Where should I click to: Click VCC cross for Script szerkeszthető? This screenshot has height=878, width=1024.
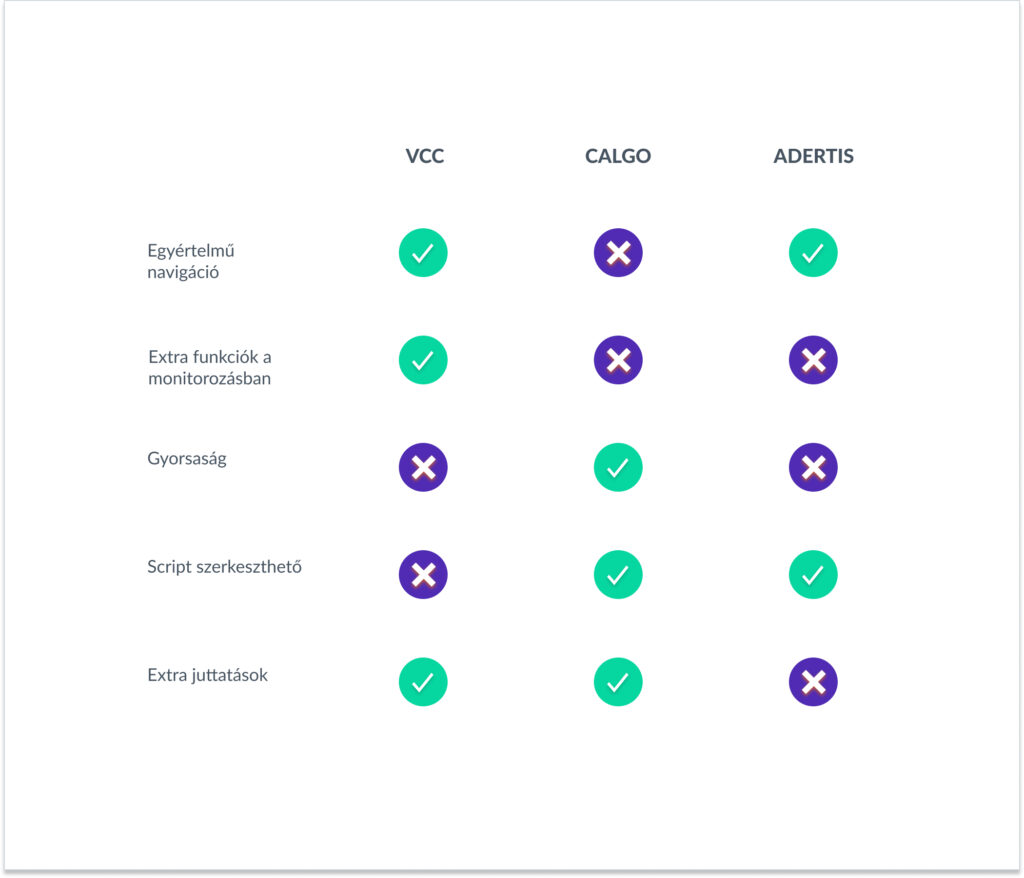point(423,575)
